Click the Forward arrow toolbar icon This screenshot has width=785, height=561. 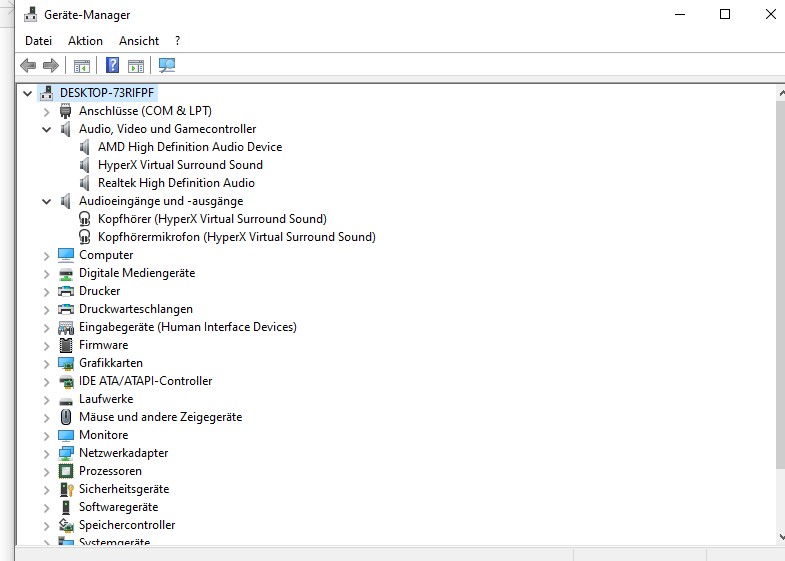51,65
